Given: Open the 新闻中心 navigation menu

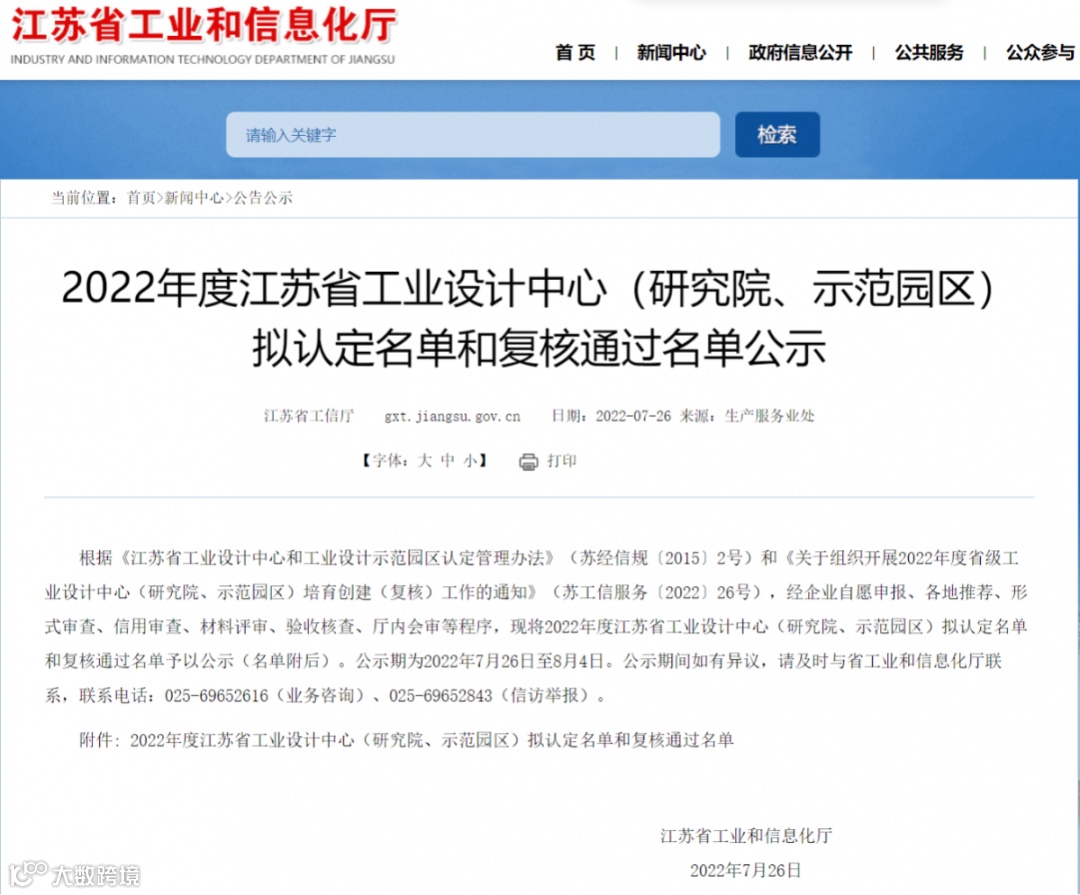Looking at the screenshot, I should click(x=671, y=52).
